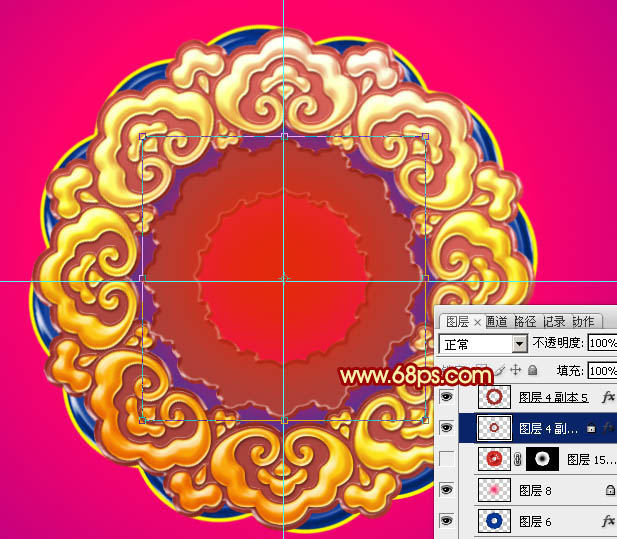Hide the 图层 8 layer
Viewport: 617px width, 539px height.
coord(446,490)
